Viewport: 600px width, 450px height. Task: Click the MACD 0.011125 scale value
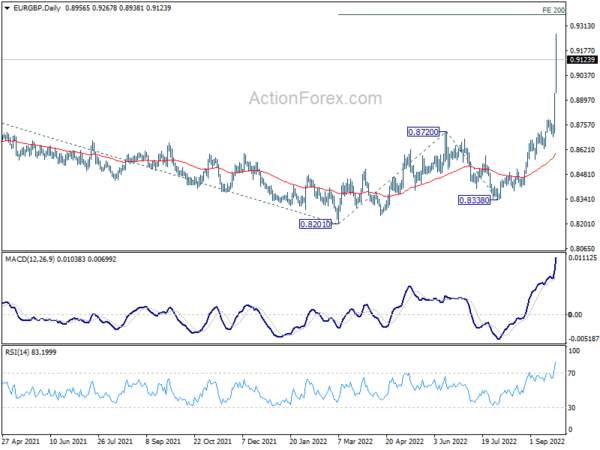click(582, 258)
